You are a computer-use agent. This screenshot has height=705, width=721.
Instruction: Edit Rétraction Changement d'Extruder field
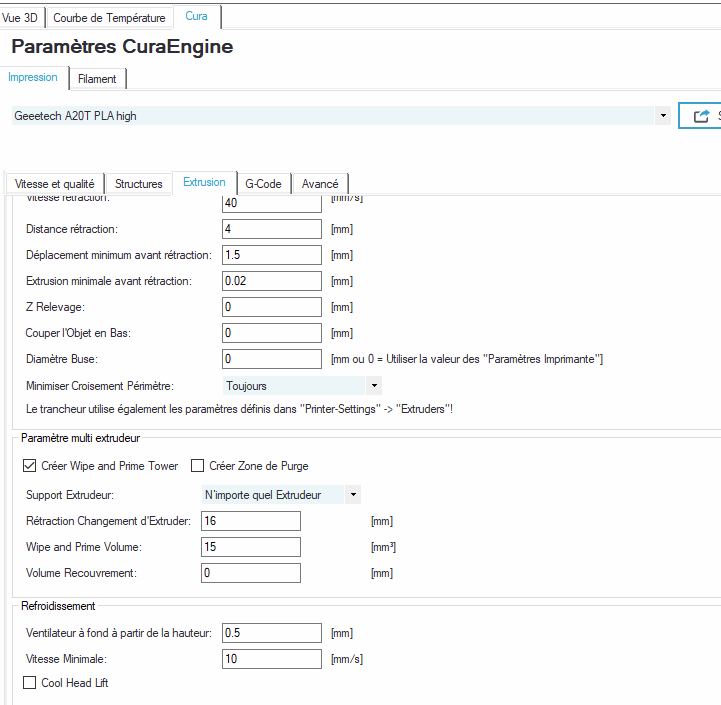pyautogui.click(x=251, y=521)
